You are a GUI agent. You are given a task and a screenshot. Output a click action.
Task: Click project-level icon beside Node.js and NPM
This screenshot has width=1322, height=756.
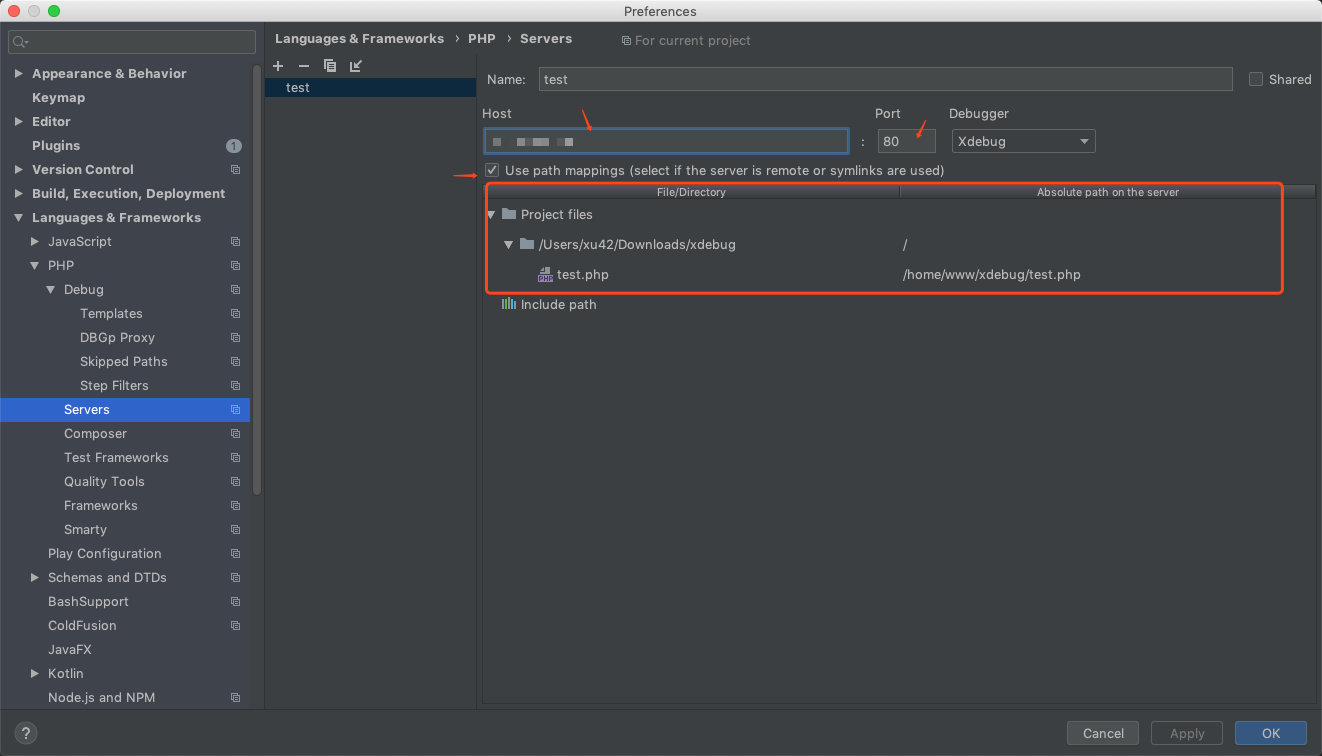coord(235,698)
